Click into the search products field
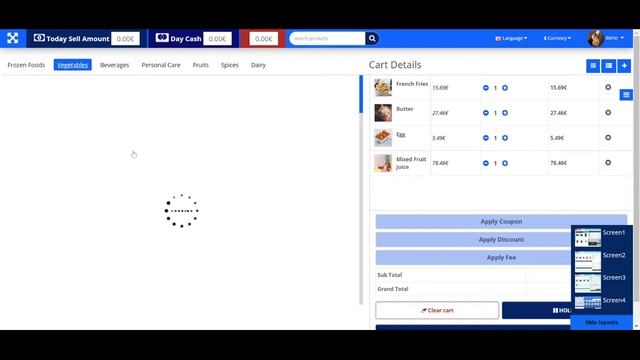 pos(328,38)
